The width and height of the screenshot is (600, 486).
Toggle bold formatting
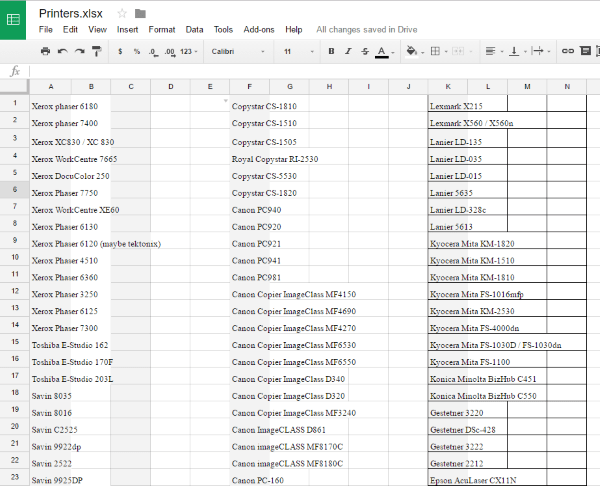click(329, 50)
